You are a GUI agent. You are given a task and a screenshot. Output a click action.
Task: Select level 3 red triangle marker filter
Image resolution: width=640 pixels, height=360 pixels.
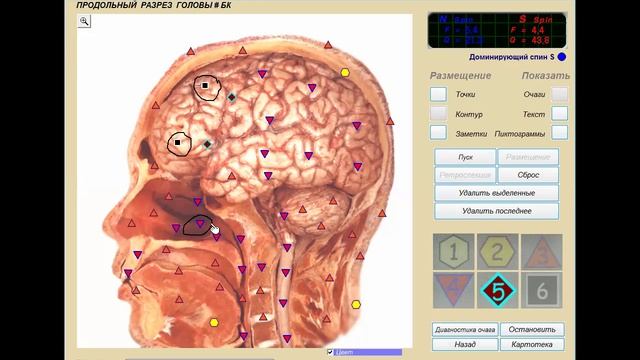click(542, 252)
